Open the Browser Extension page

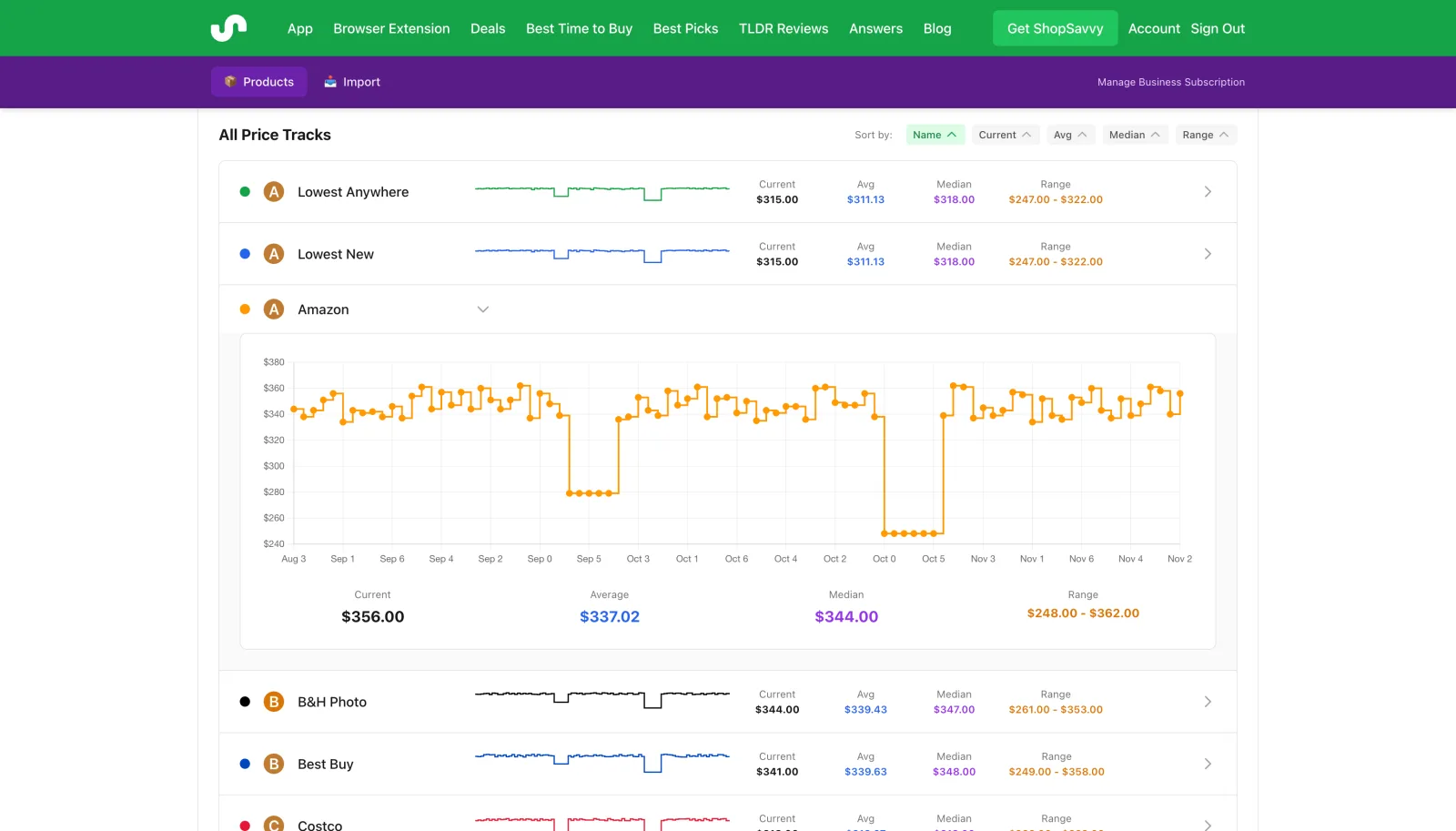tap(391, 28)
